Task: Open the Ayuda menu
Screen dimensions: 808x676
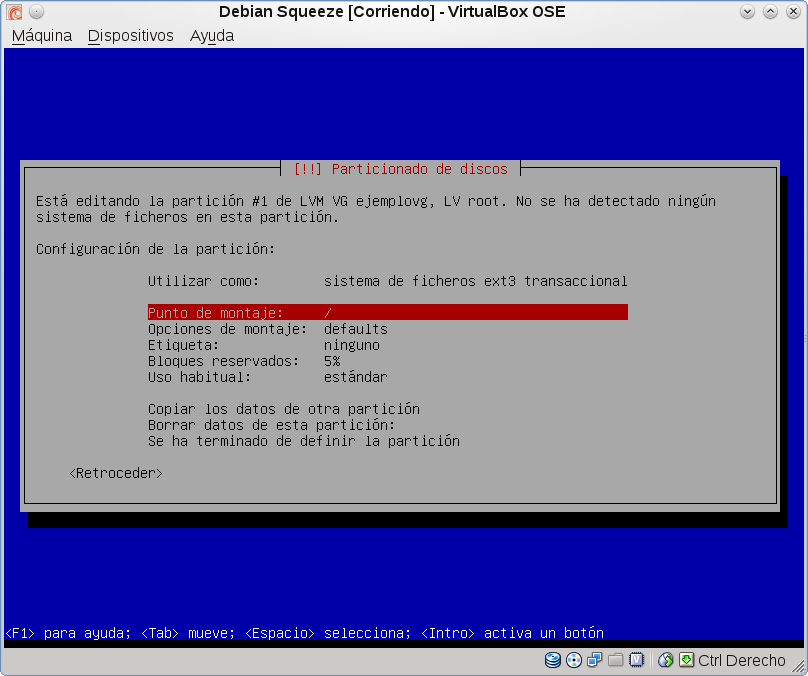Action: (212, 36)
